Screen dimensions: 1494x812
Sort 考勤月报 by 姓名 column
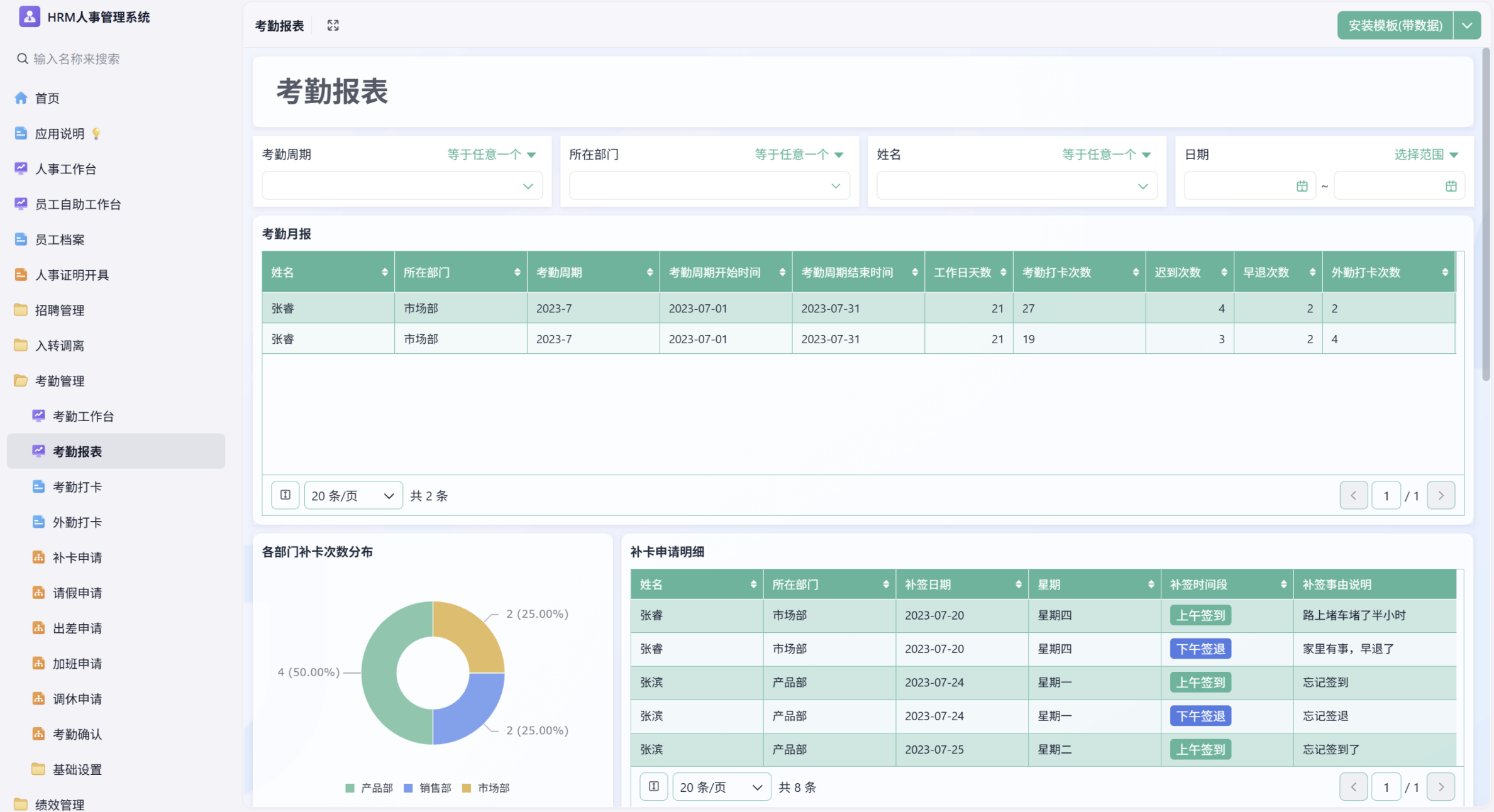click(x=384, y=272)
